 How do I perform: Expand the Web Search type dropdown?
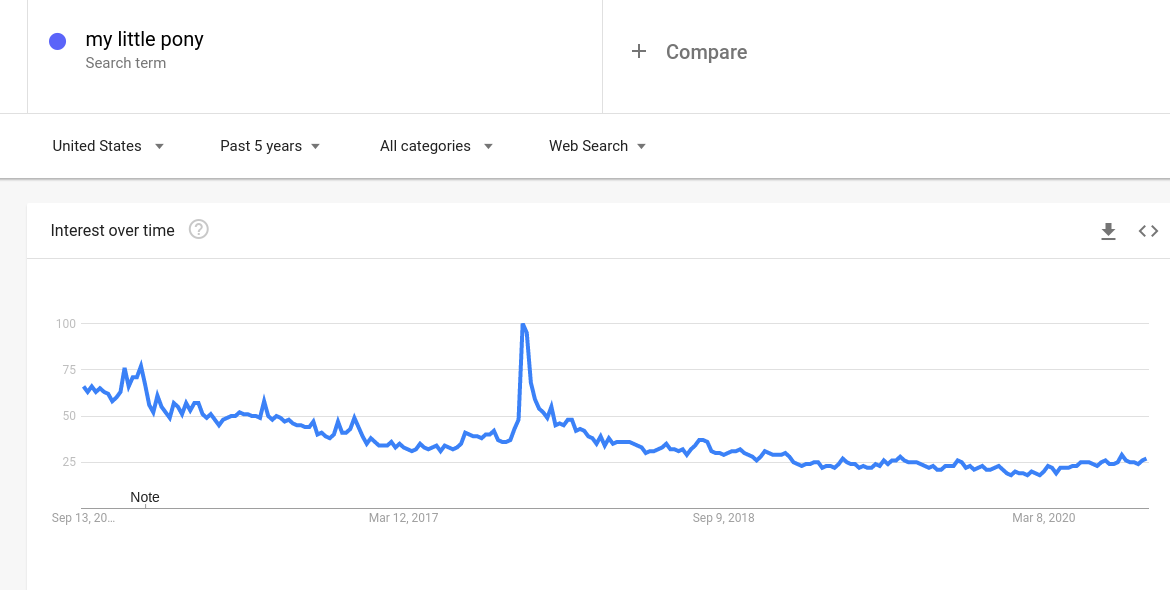[597, 146]
